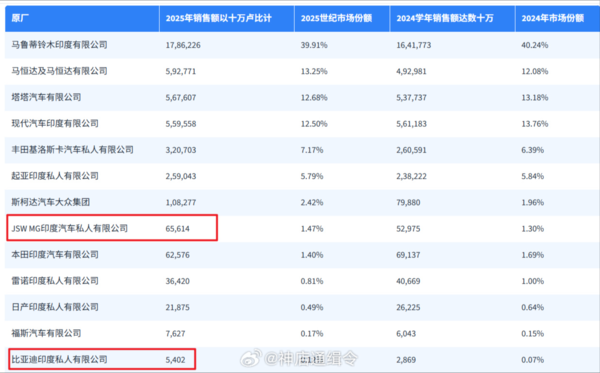Select the 12.68% market share cell
The image size is (600, 373).
pyautogui.click(x=314, y=98)
